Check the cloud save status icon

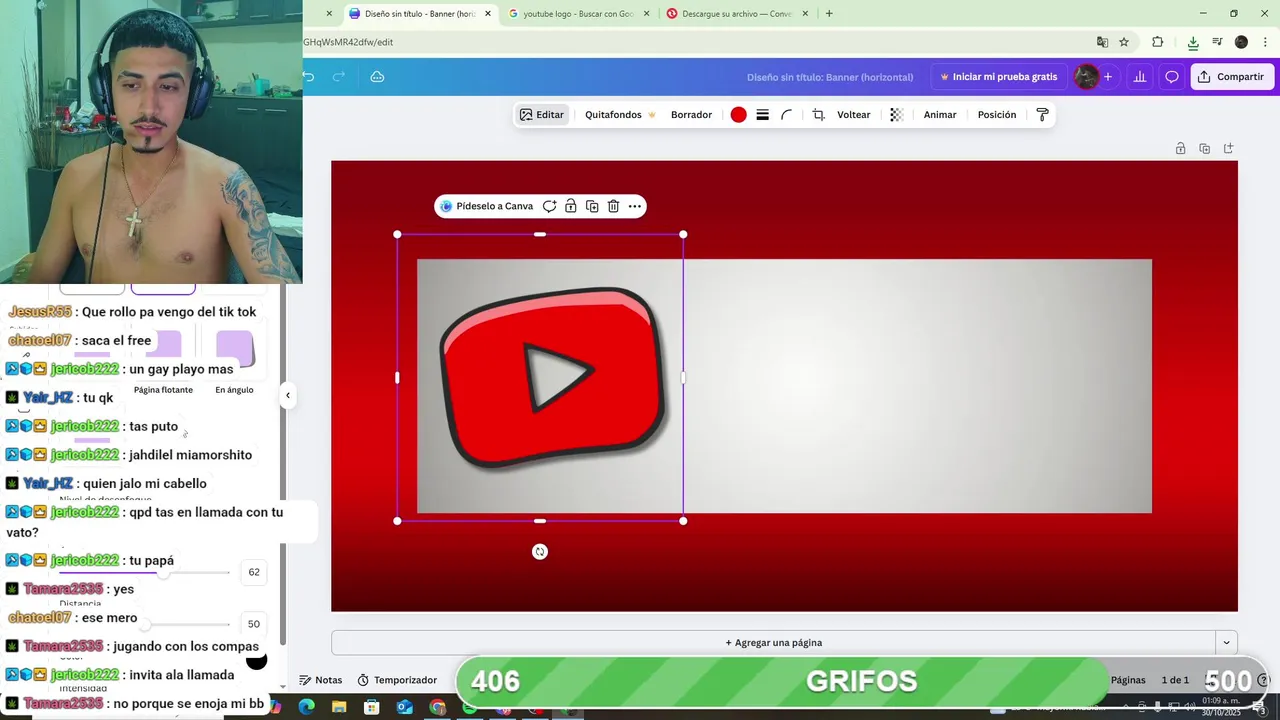pos(377,77)
